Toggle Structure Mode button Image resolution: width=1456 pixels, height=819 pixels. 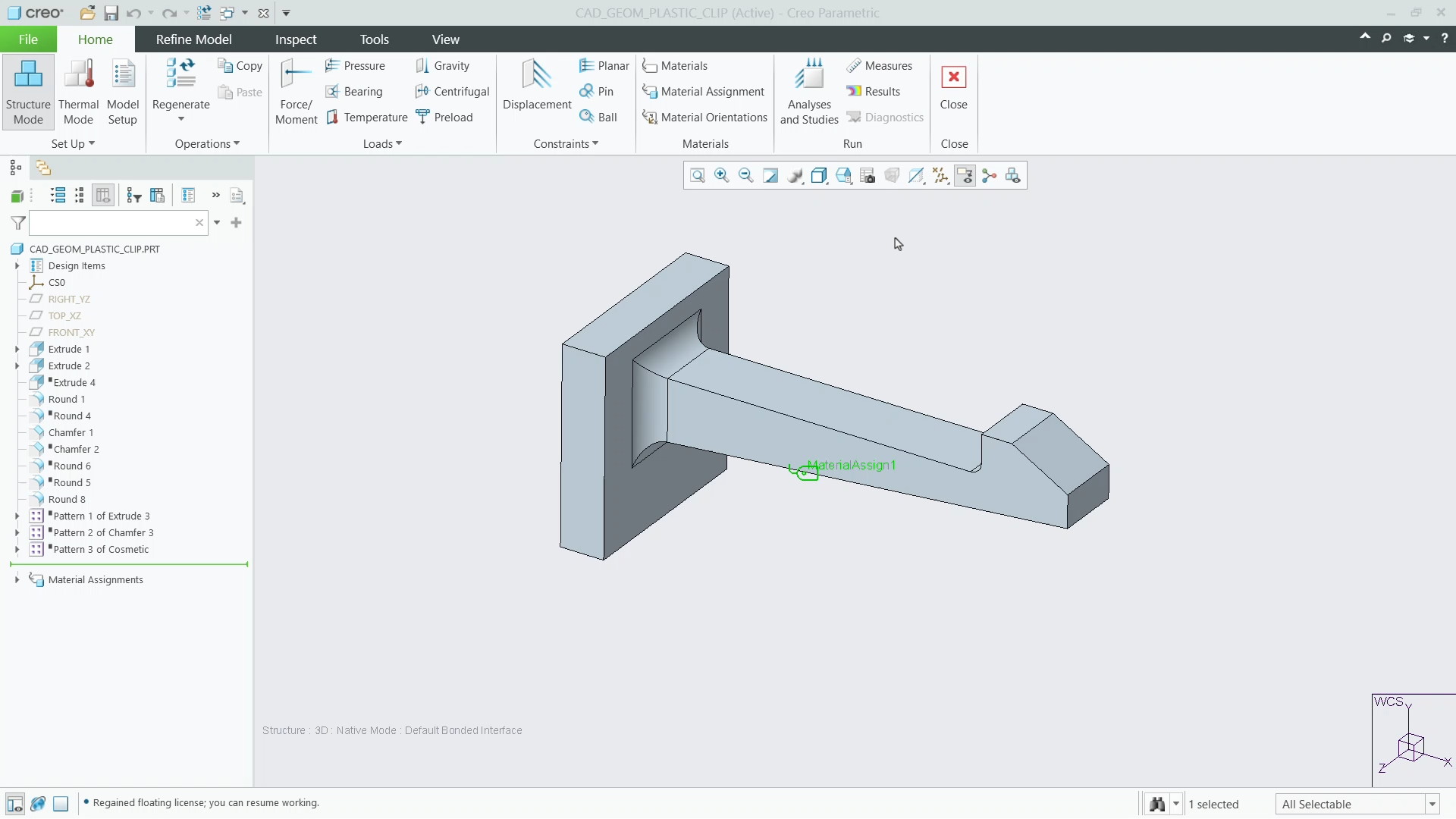tap(28, 93)
